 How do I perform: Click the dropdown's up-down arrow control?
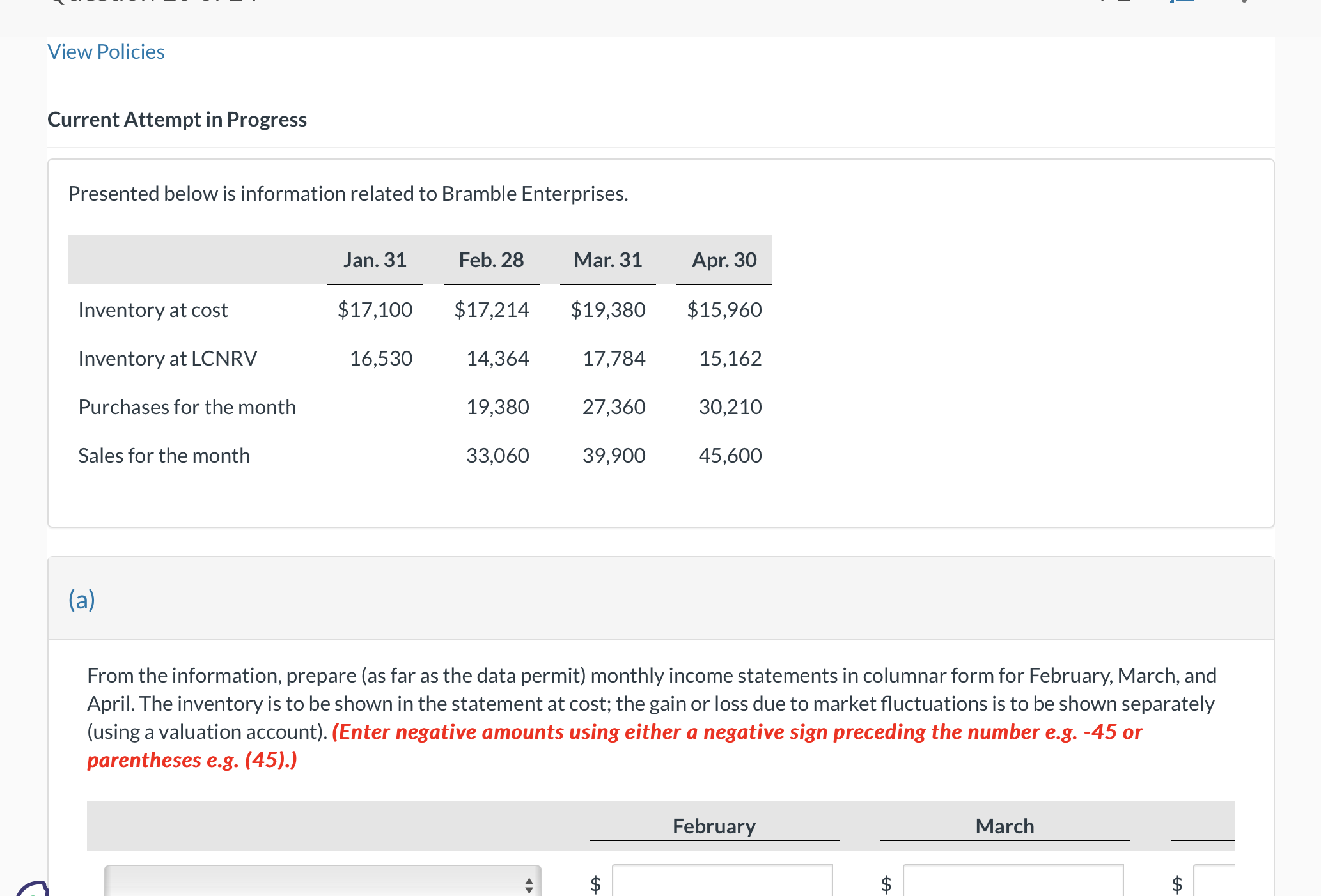tap(529, 885)
